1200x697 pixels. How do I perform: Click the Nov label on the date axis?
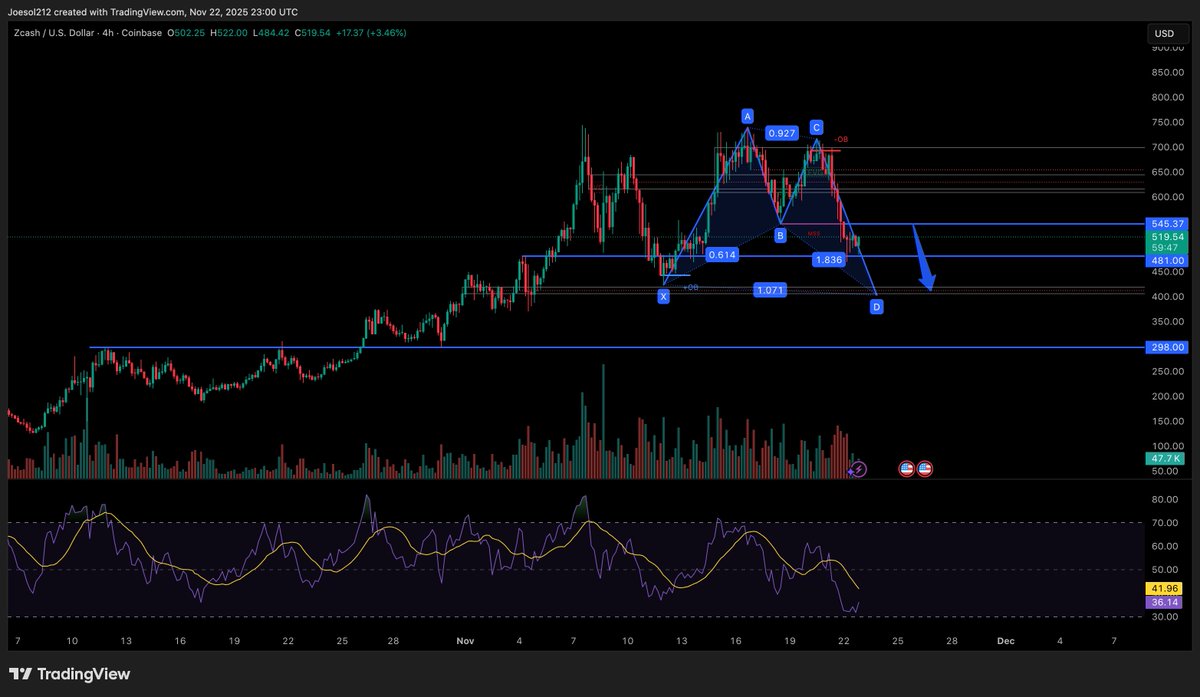(x=465, y=640)
